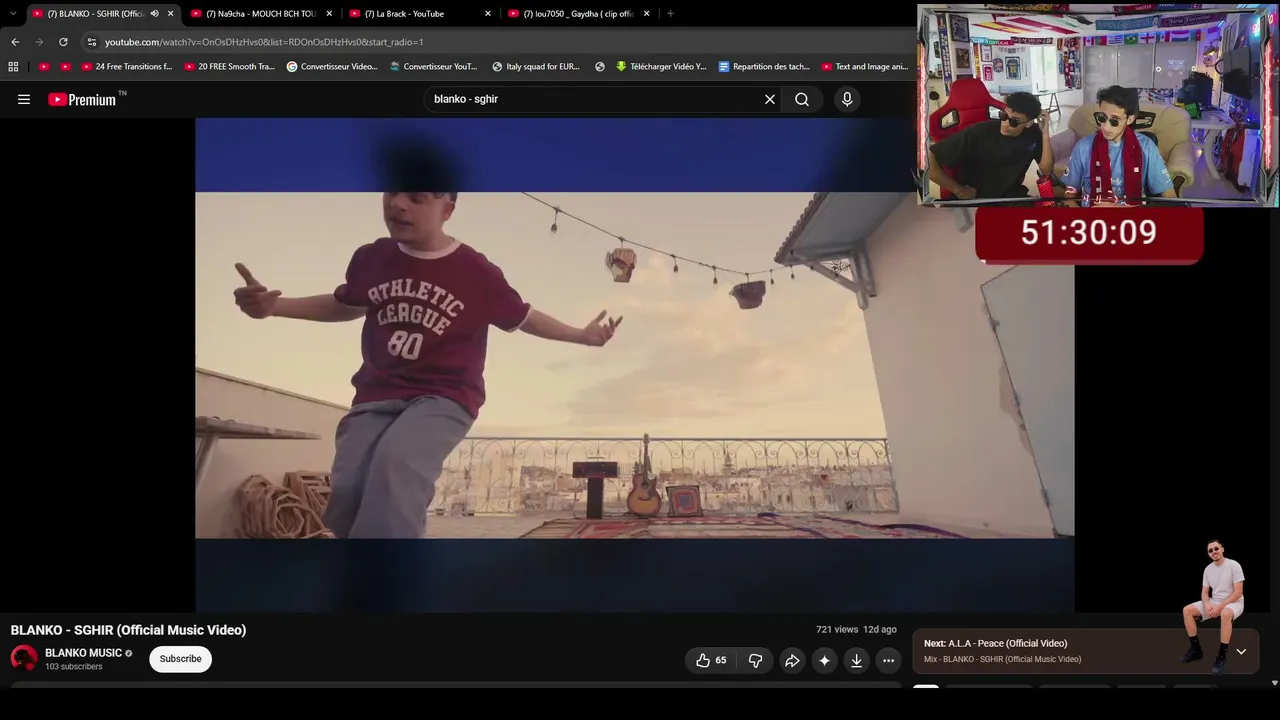Click the 721 views count text
Screen dimensions: 1280x720
click(x=837, y=630)
